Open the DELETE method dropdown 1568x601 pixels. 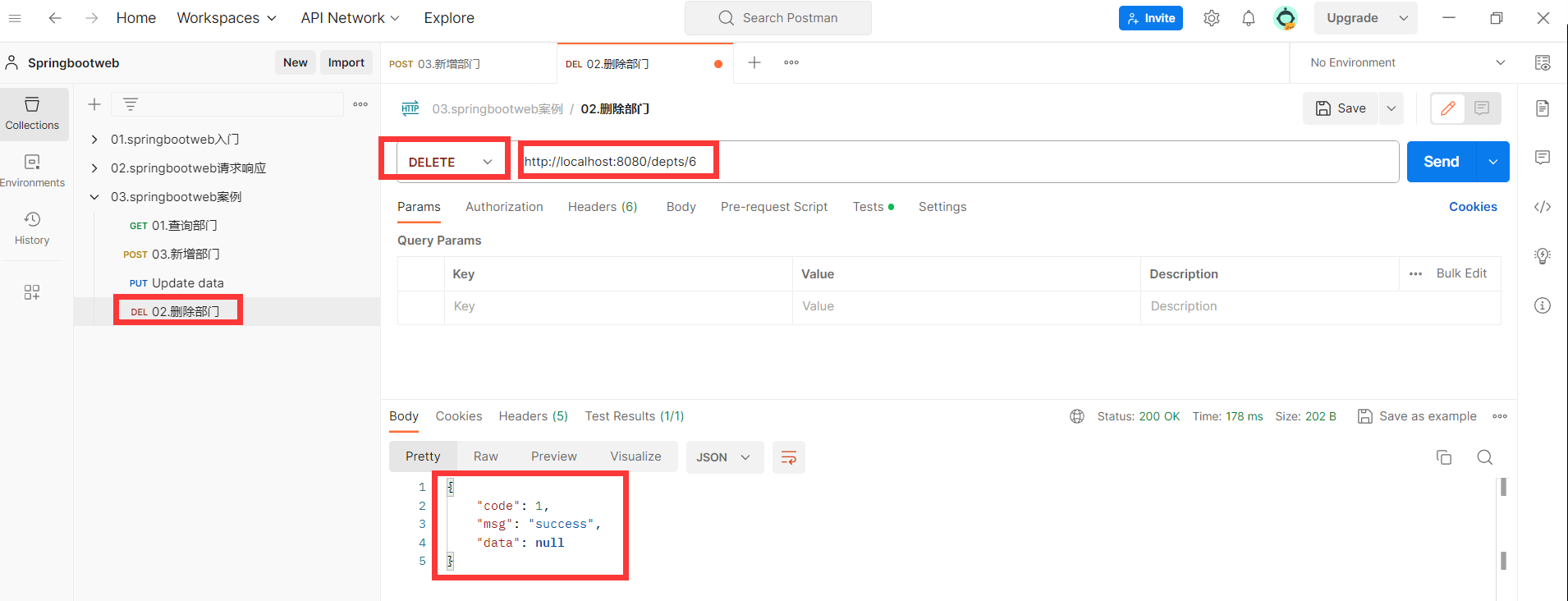pos(450,162)
